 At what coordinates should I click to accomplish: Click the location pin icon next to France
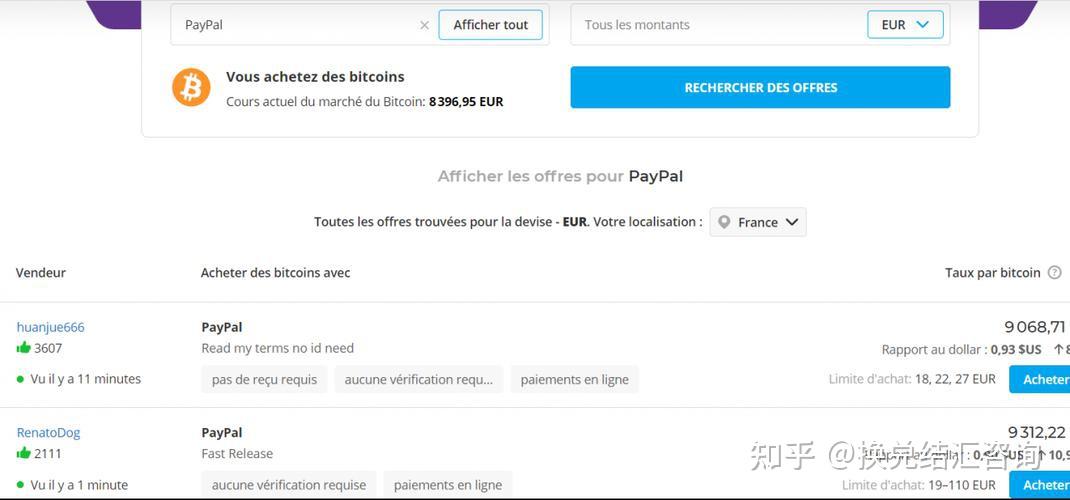click(725, 222)
